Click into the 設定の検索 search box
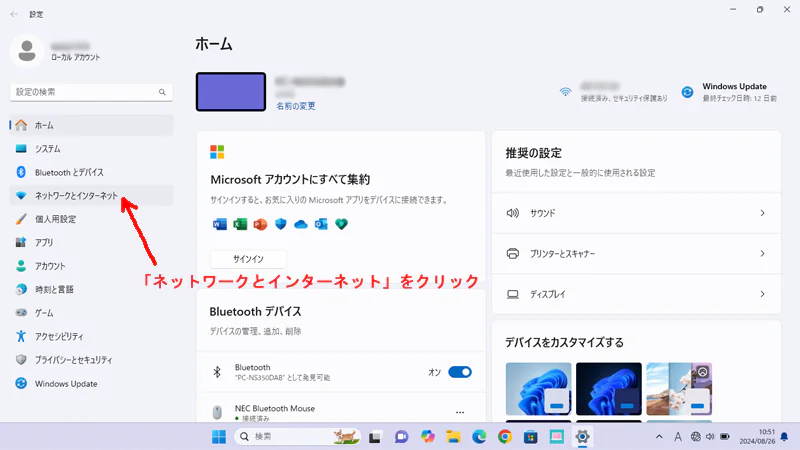800x450 pixels. coord(91,92)
